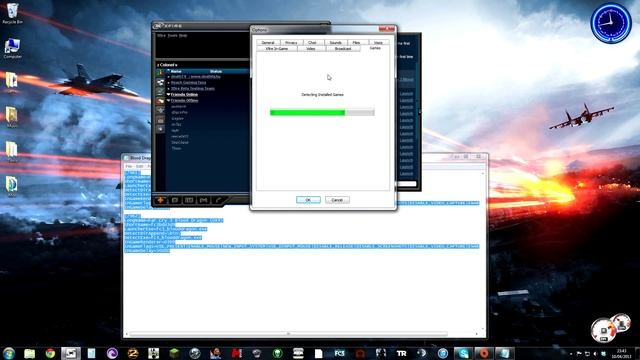Click the green detecting-games progress bar
This screenshot has width=640, height=360.
(322, 112)
